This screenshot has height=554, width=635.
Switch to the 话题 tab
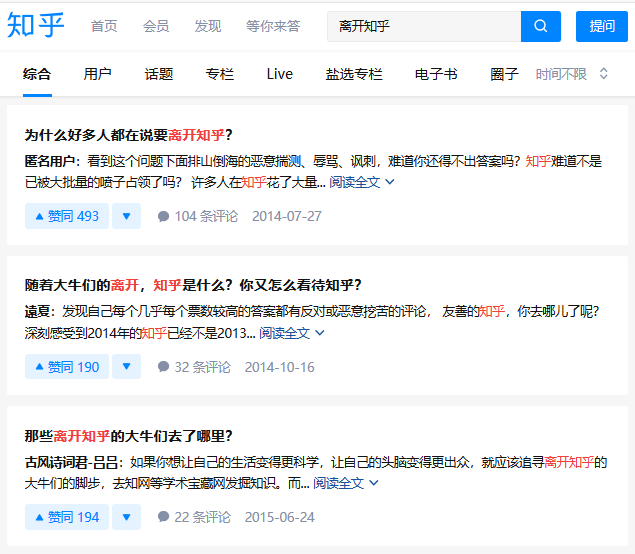point(159,74)
